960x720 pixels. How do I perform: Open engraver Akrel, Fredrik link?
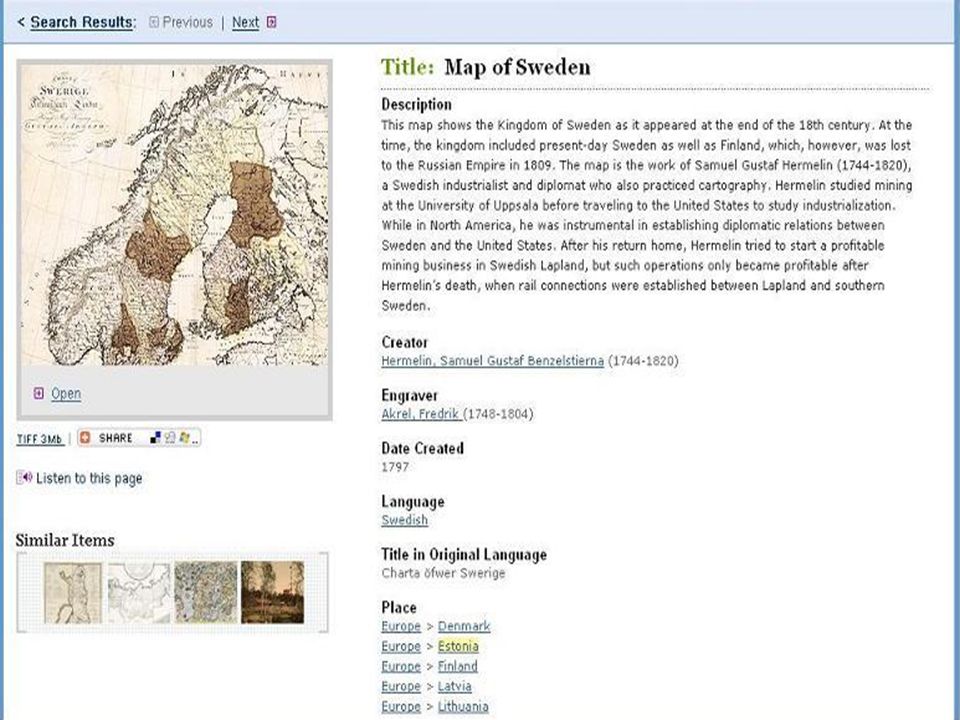pyautogui.click(x=421, y=414)
